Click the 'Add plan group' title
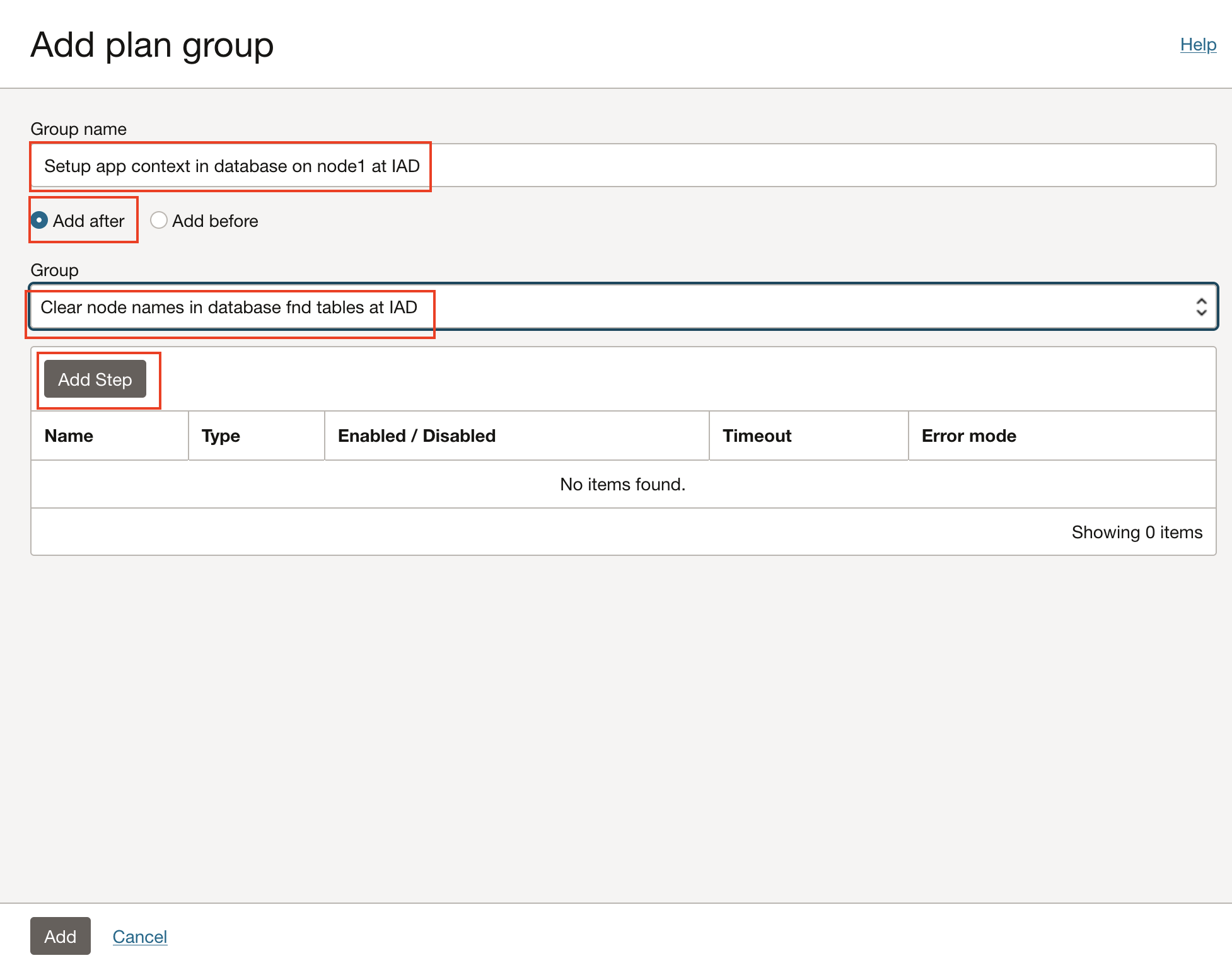This screenshot has height=958, width=1232. coord(152,45)
